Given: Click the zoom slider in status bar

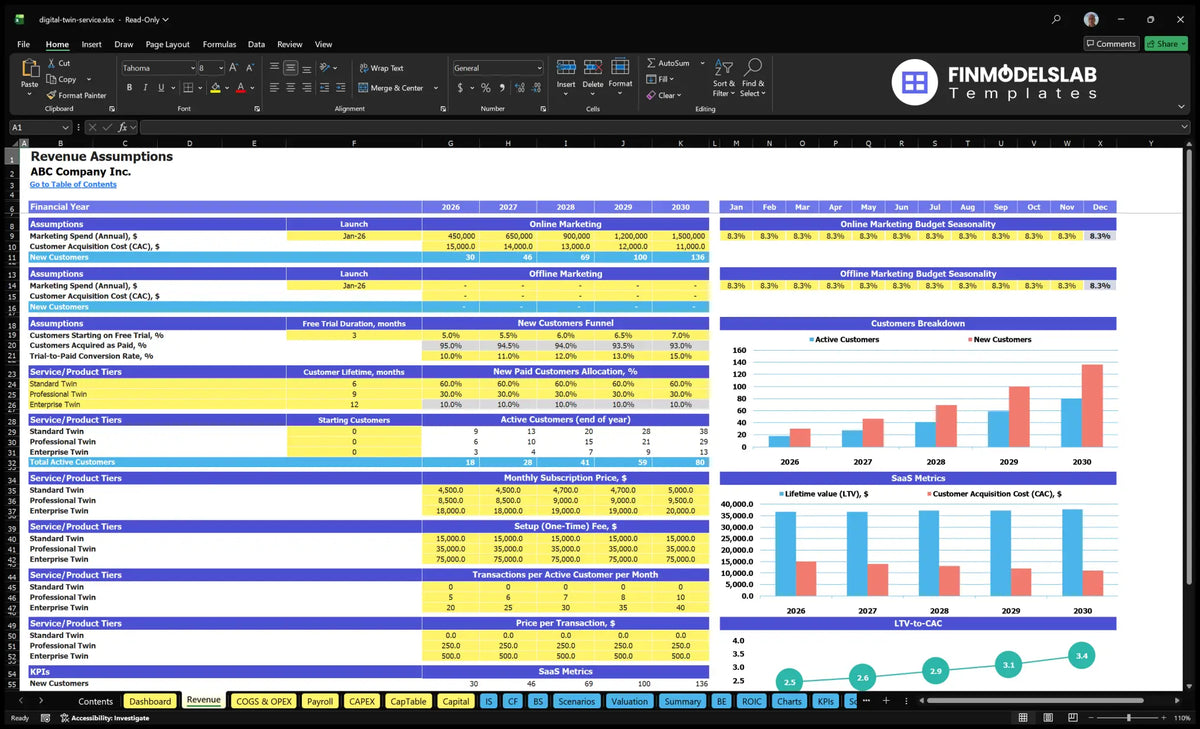Looking at the screenshot, I should [1130, 718].
